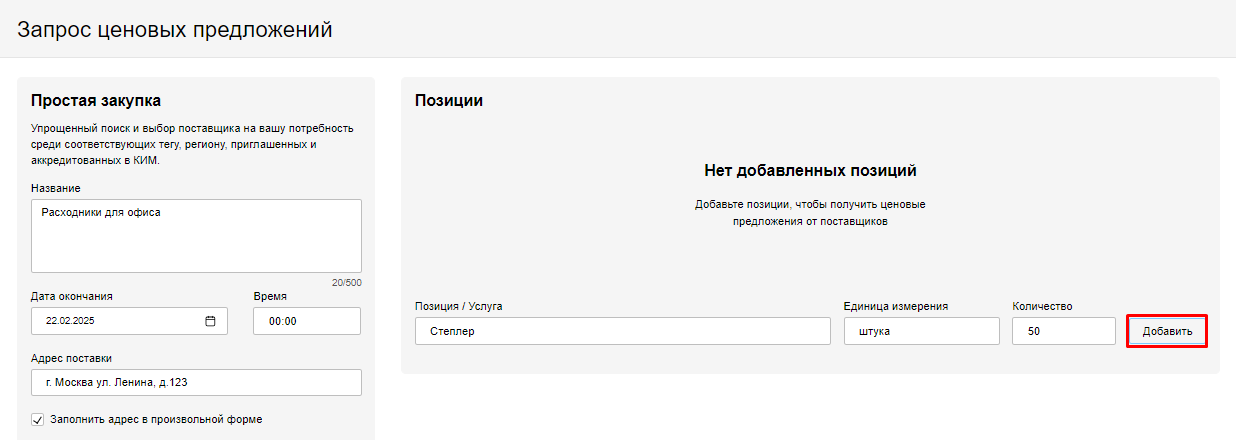Viewport: 1236px width, 440px height.
Task: Select the Адрес поставки input field
Action: (196, 383)
